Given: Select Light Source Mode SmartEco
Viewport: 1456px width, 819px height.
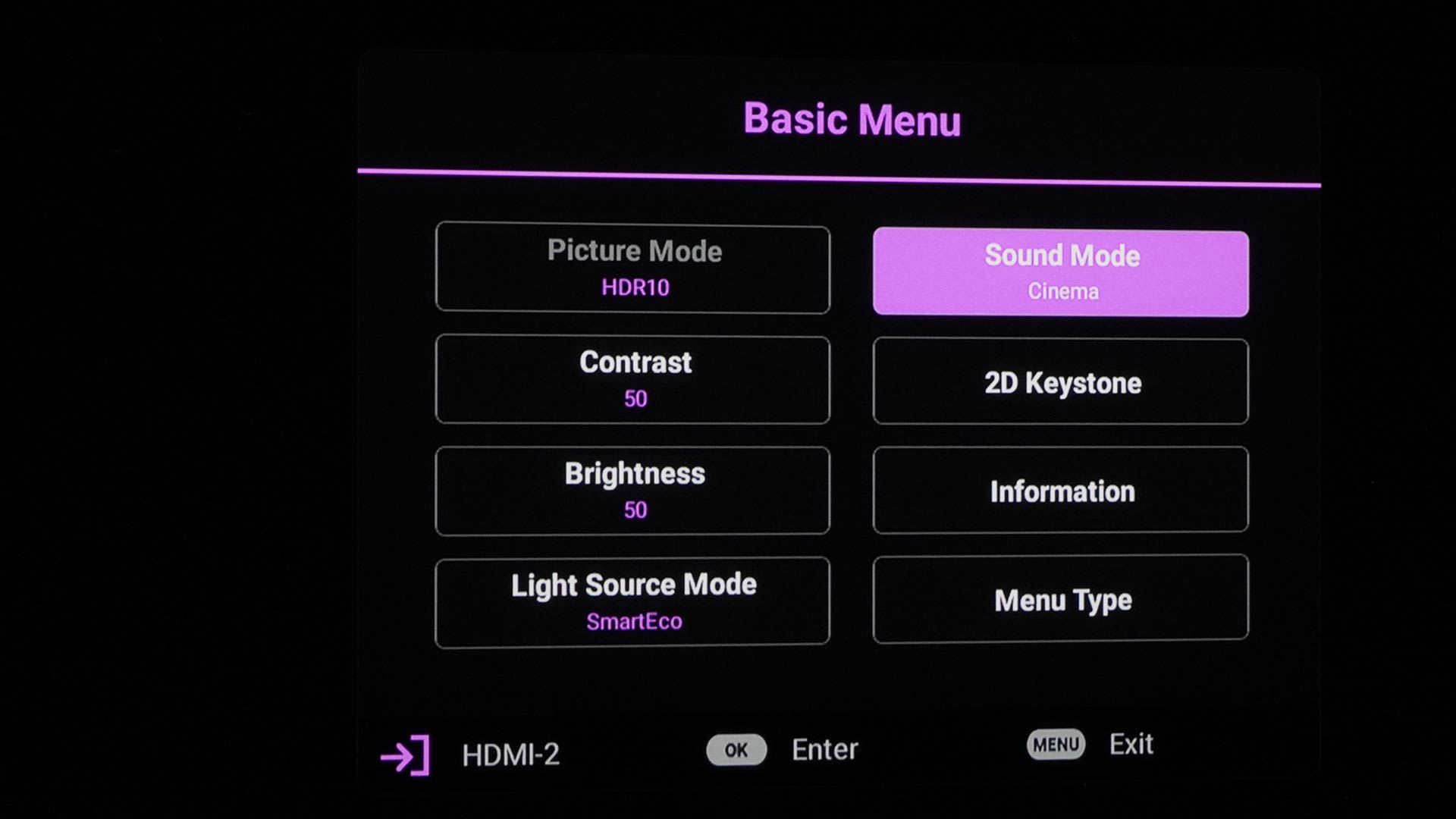Looking at the screenshot, I should [x=633, y=600].
